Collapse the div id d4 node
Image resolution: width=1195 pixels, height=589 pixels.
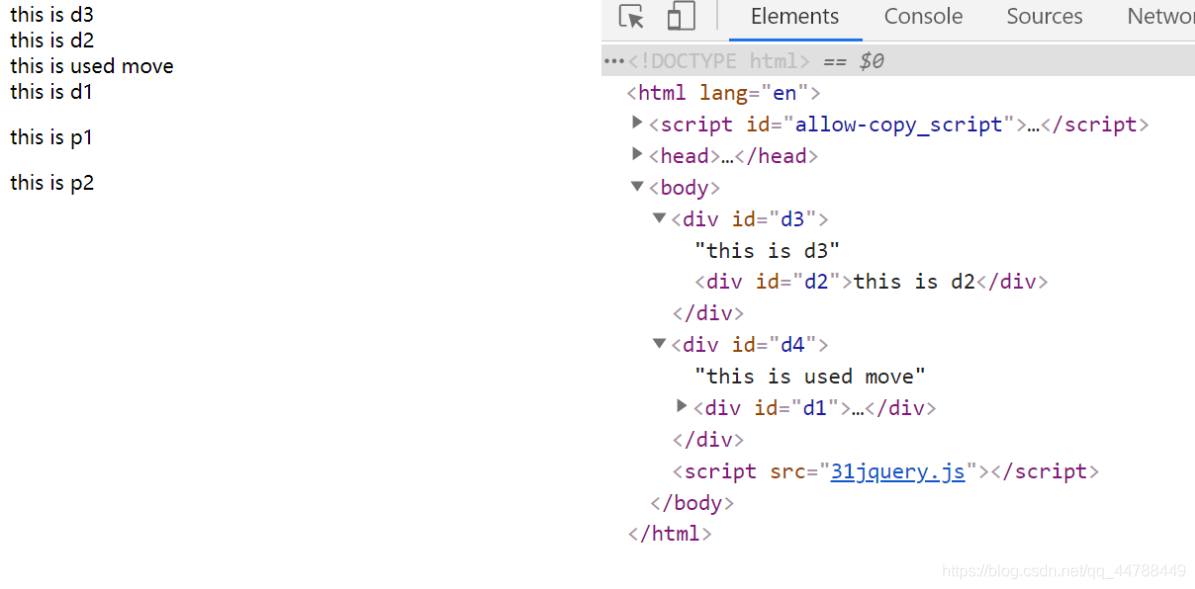point(660,344)
